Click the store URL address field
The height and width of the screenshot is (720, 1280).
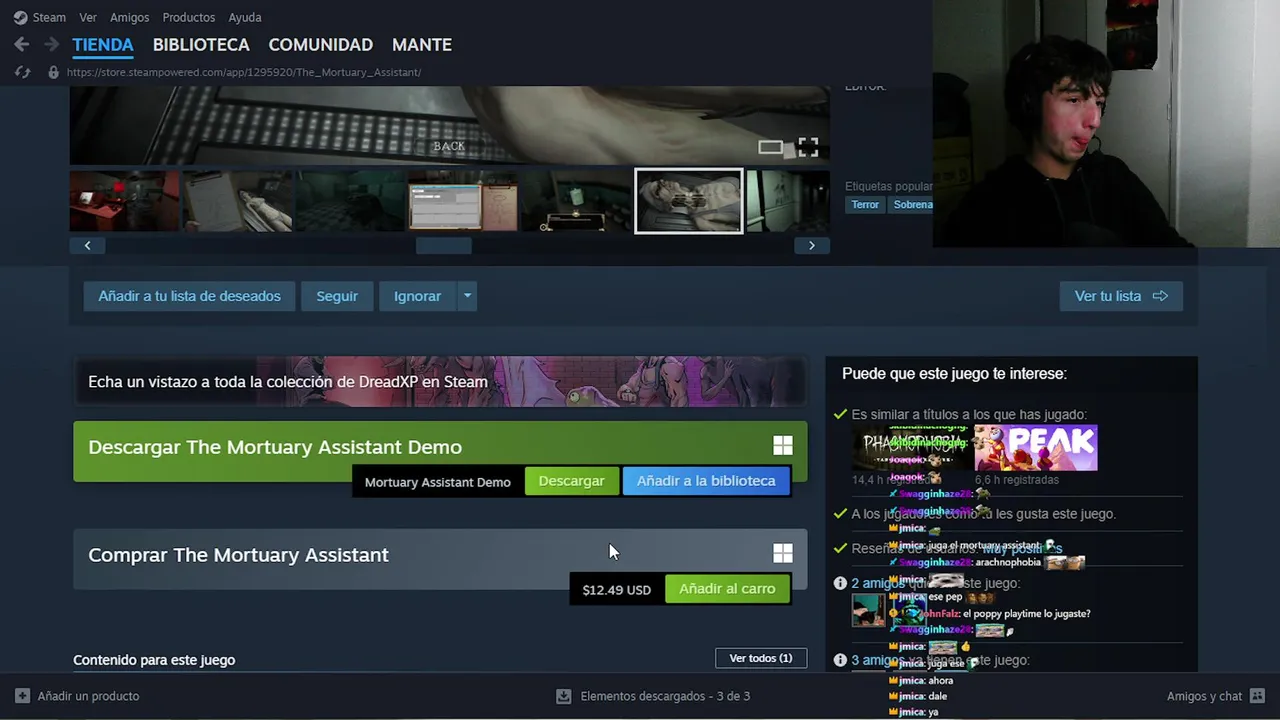[244, 72]
